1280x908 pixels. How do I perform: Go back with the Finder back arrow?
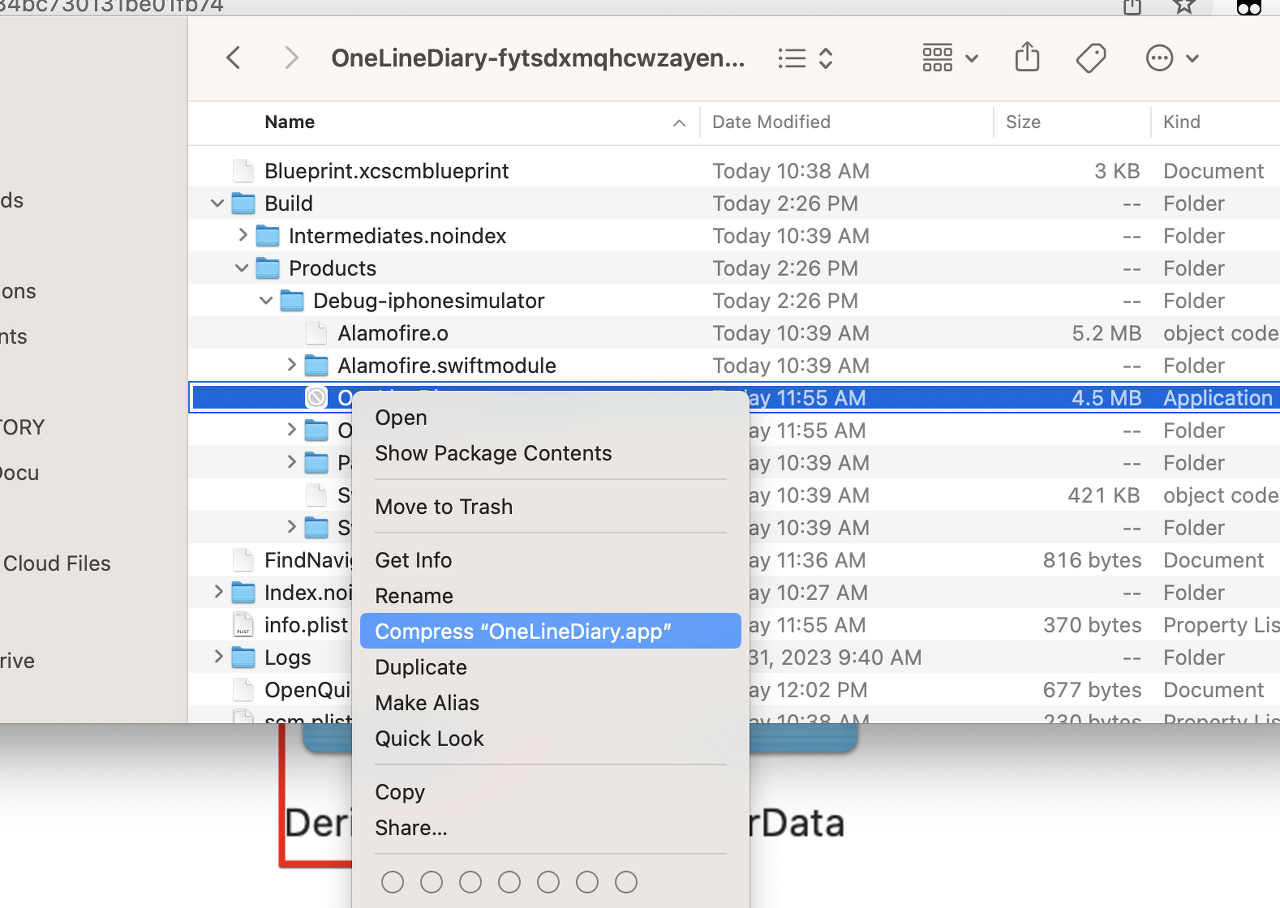pos(233,58)
